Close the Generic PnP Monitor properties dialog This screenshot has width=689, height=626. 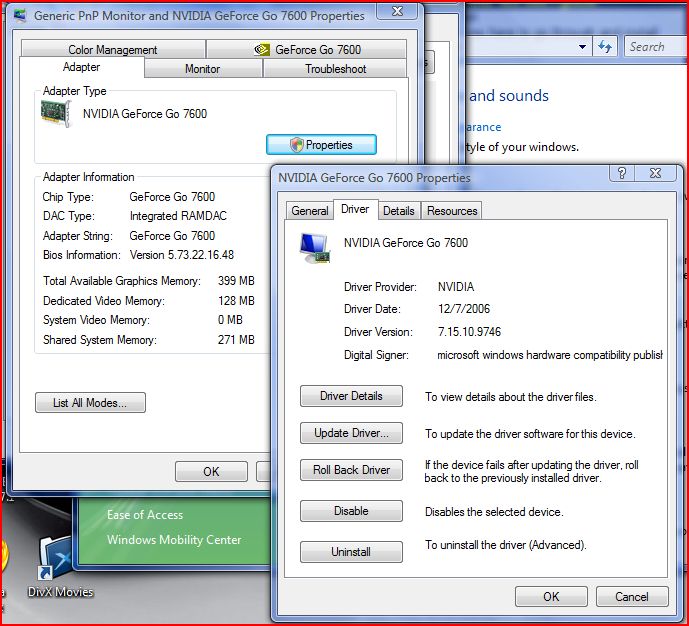coord(397,11)
